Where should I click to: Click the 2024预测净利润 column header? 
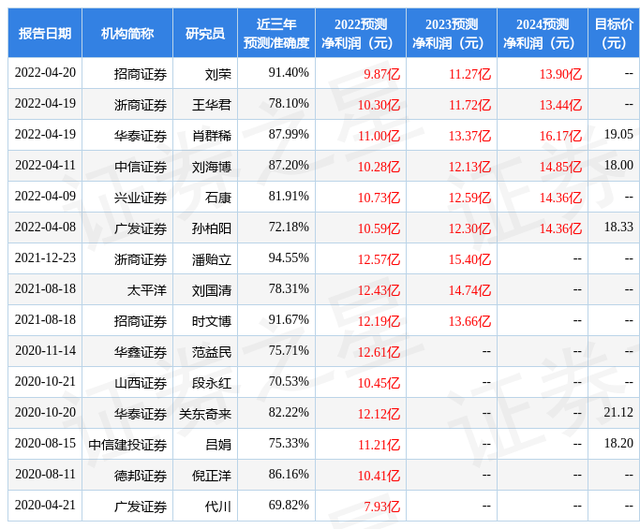[542, 33]
